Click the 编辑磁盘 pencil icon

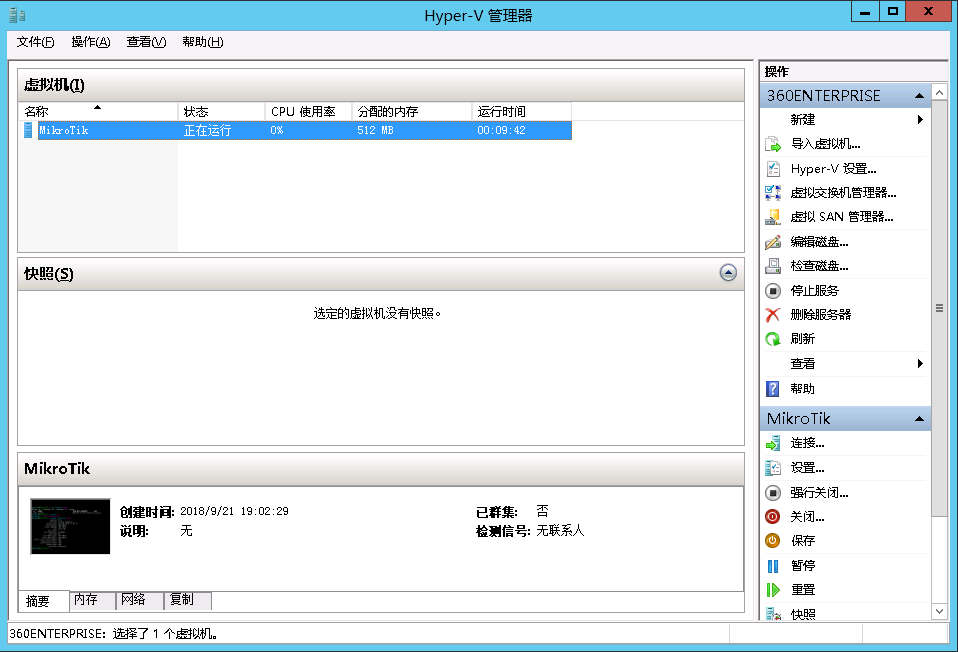773,242
